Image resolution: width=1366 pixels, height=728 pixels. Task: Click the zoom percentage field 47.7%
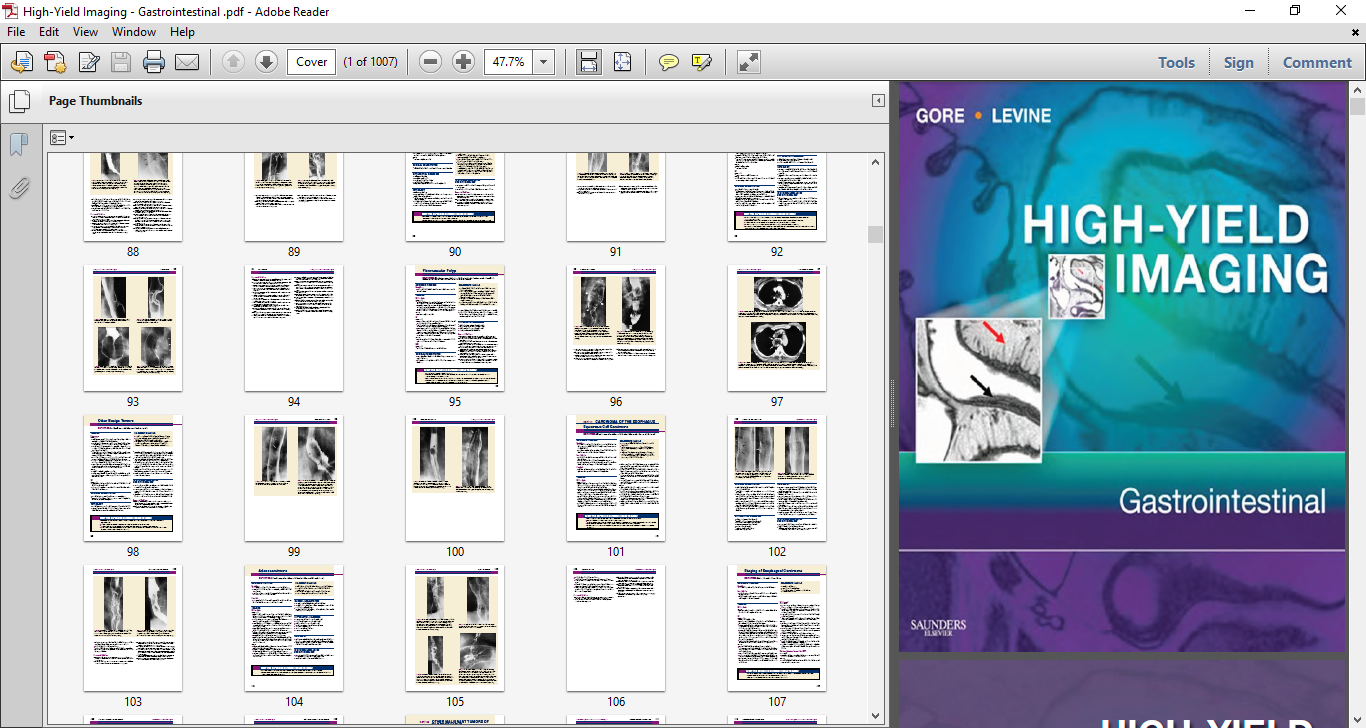(509, 62)
